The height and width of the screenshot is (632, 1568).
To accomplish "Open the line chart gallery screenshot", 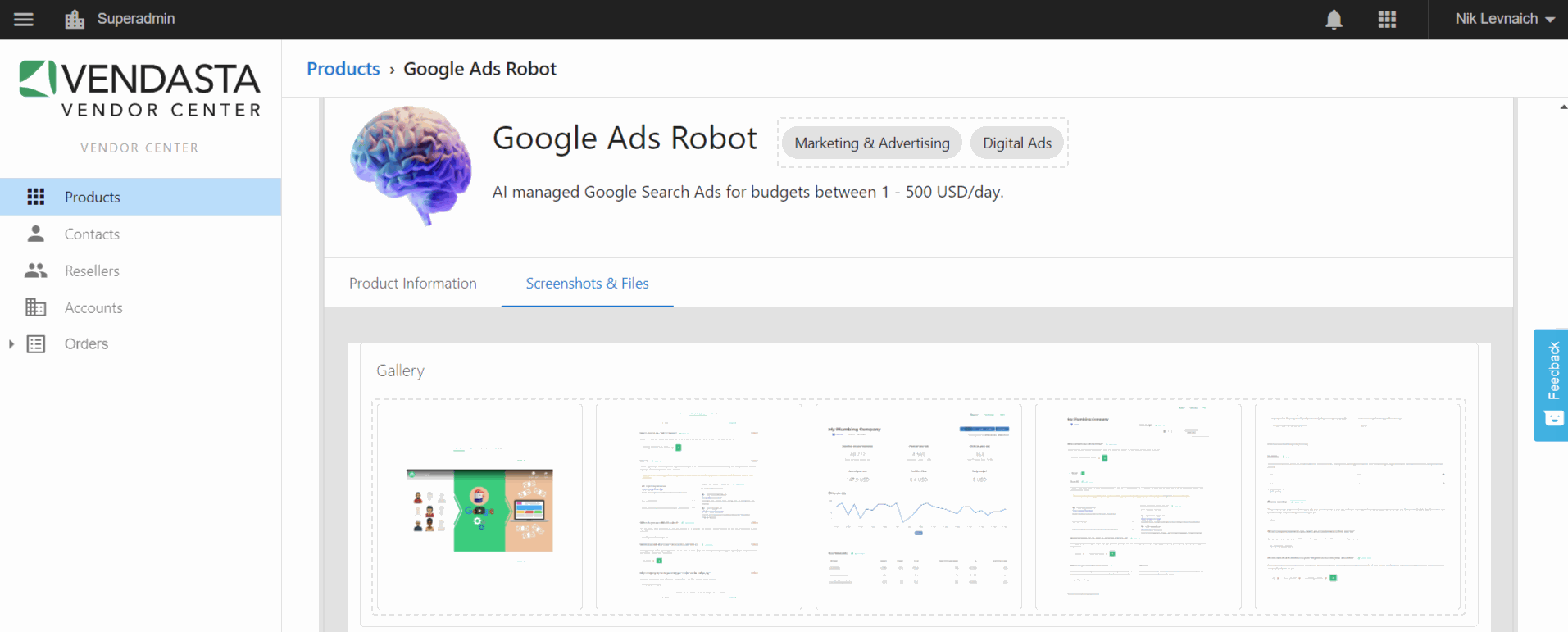I will point(919,506).
